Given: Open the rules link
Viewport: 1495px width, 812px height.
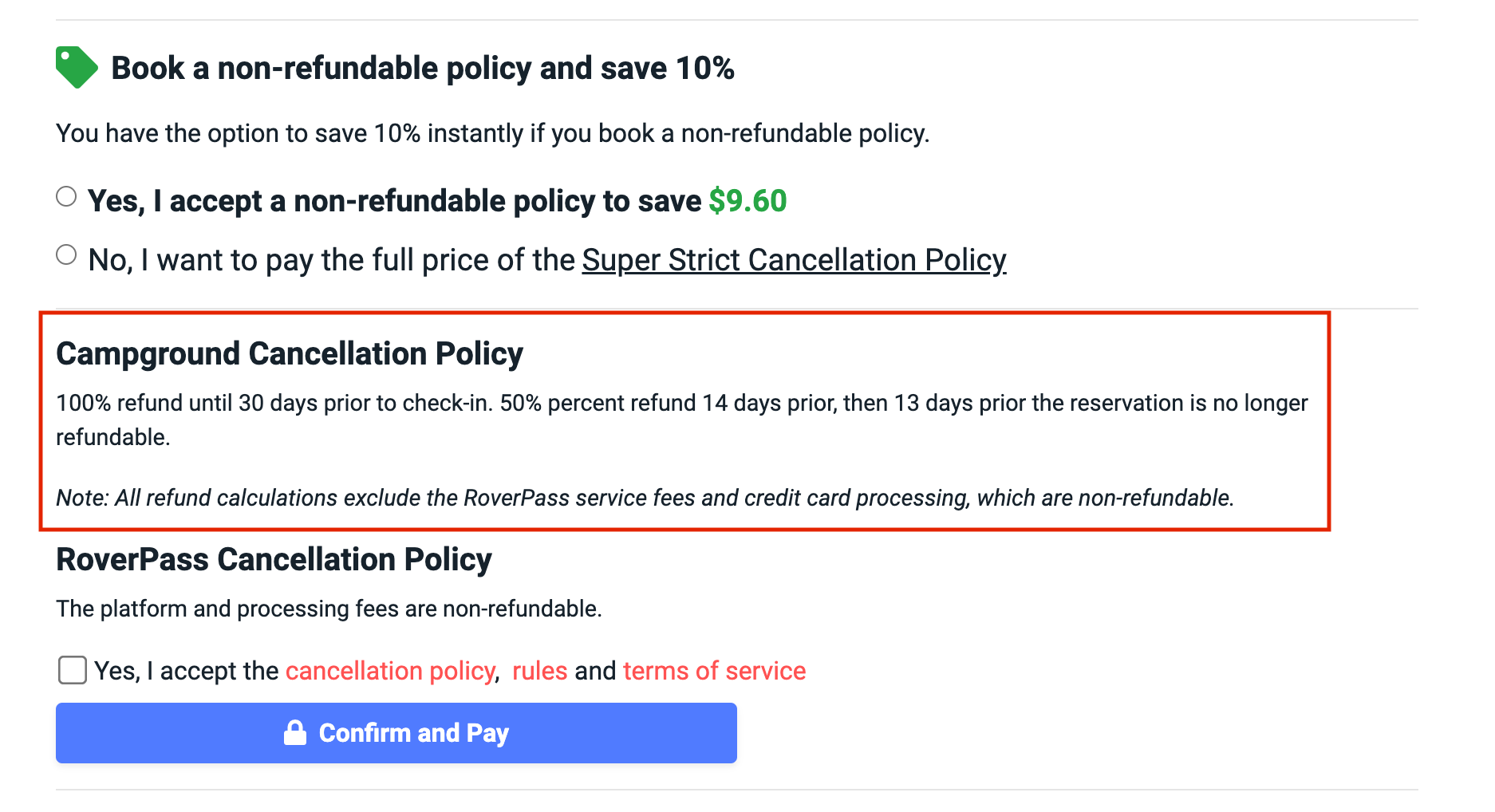Looking at the screenshot, I should (539, 671).
